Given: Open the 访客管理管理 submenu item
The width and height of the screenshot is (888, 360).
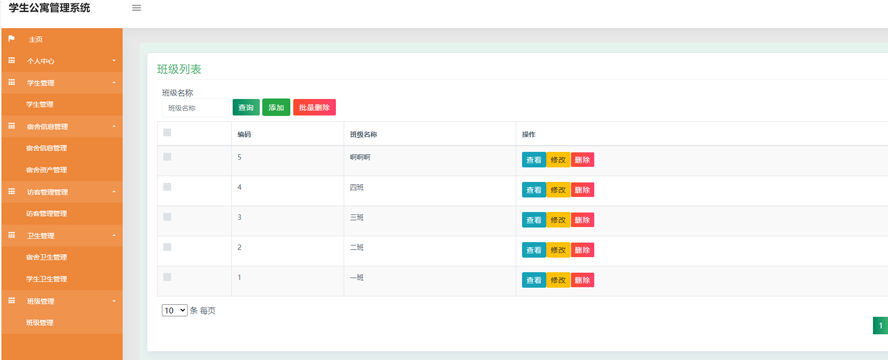Looking at the screenshot, I should point(46,214).
